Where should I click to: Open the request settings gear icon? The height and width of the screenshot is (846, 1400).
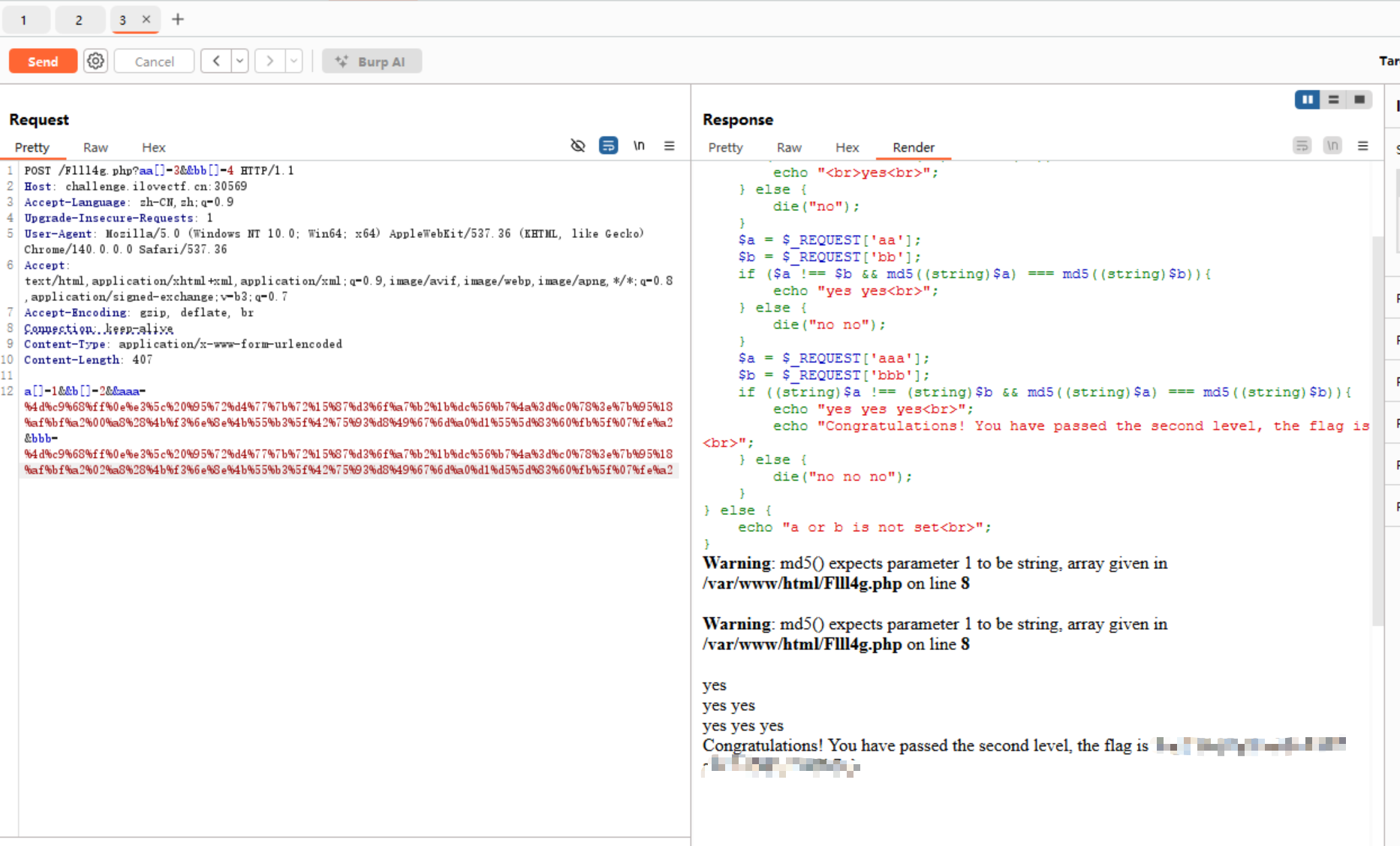[x=95, y=61]
